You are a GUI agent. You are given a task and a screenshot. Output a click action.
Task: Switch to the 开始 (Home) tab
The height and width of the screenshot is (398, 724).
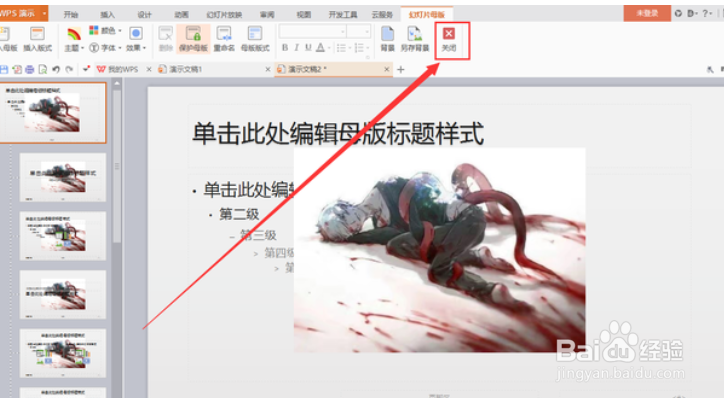(x=71, y=14)
